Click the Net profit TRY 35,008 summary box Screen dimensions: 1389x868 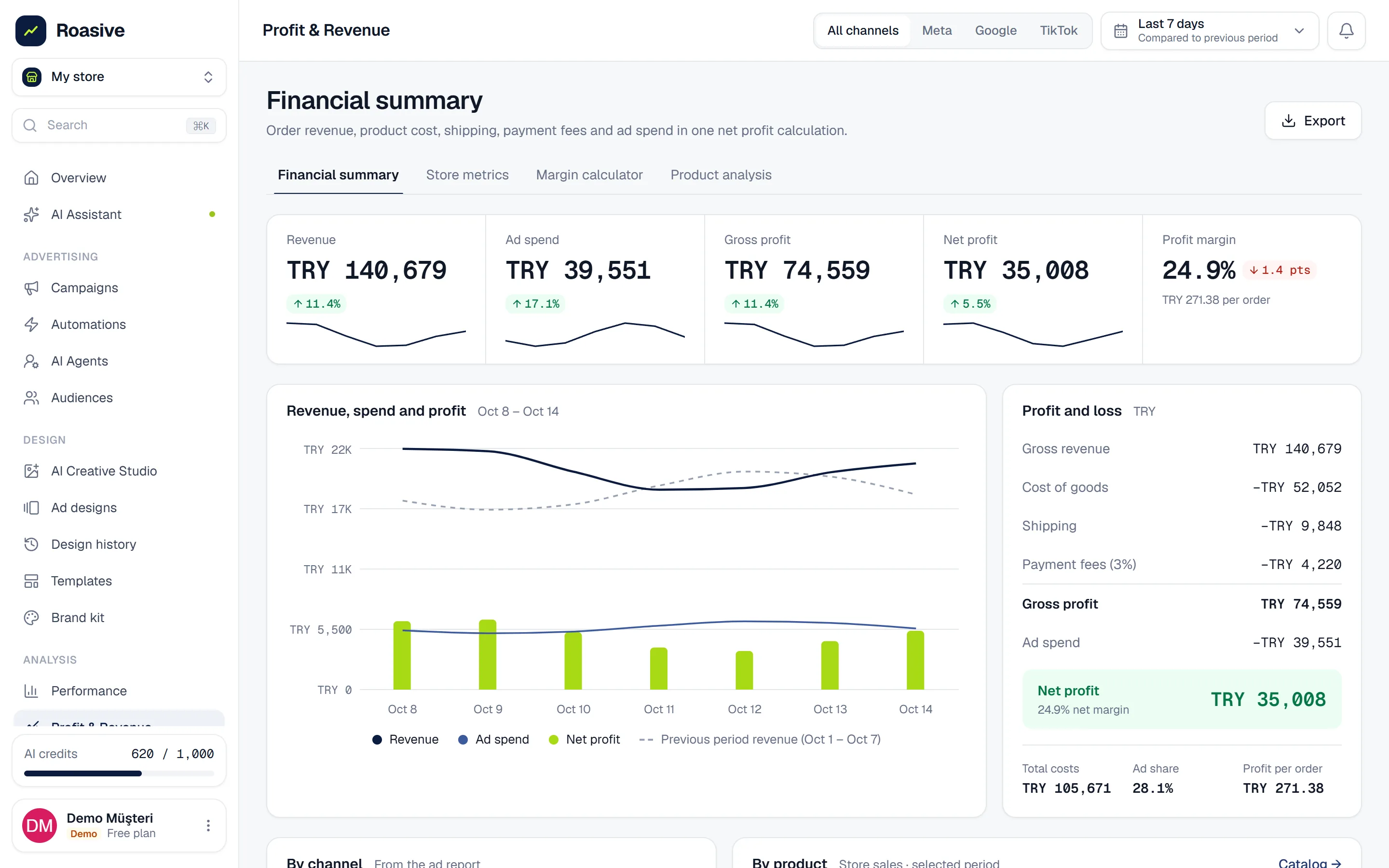coord(1181,699)
